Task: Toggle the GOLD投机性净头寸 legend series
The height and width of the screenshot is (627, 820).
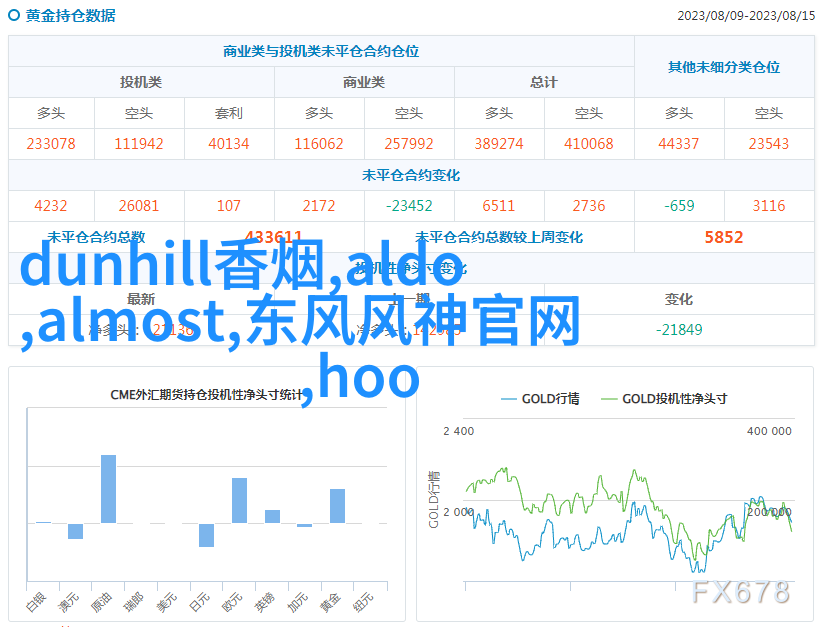Action: [x=664, y=399]
